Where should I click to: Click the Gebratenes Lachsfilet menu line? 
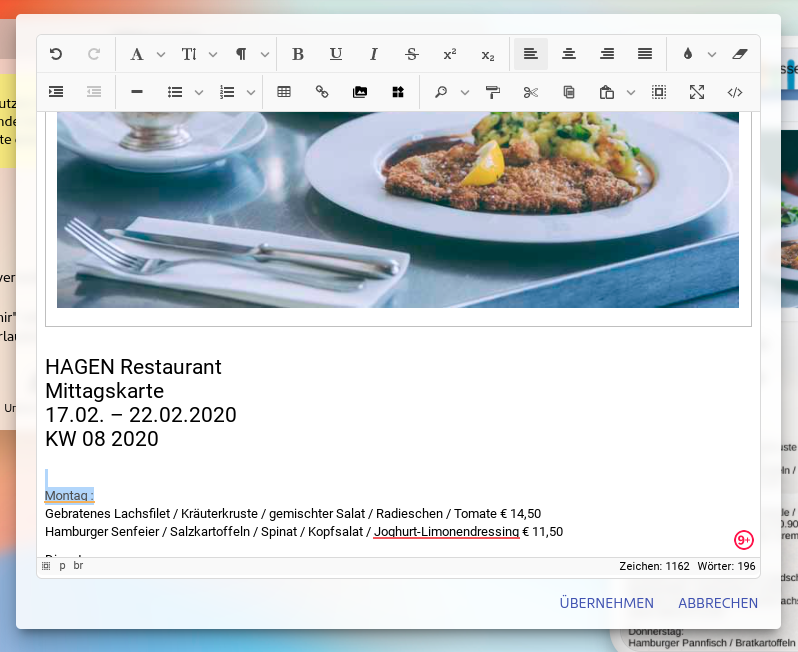[293, 514]
